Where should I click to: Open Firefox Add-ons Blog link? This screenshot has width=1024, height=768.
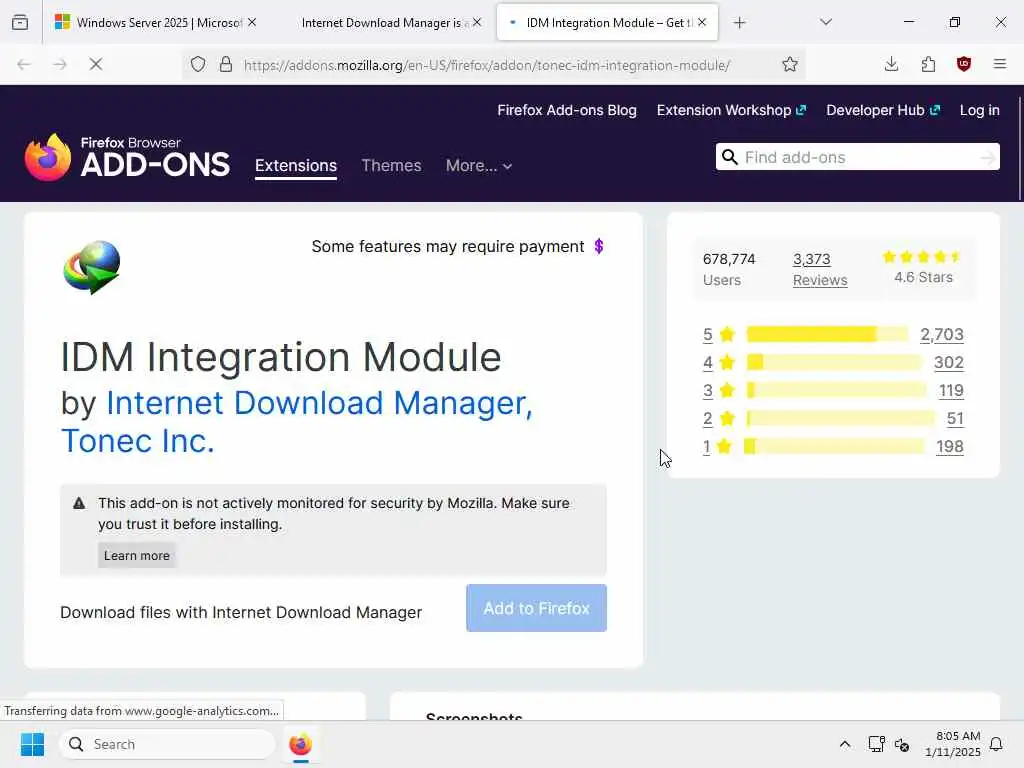(x=567, y=110)
